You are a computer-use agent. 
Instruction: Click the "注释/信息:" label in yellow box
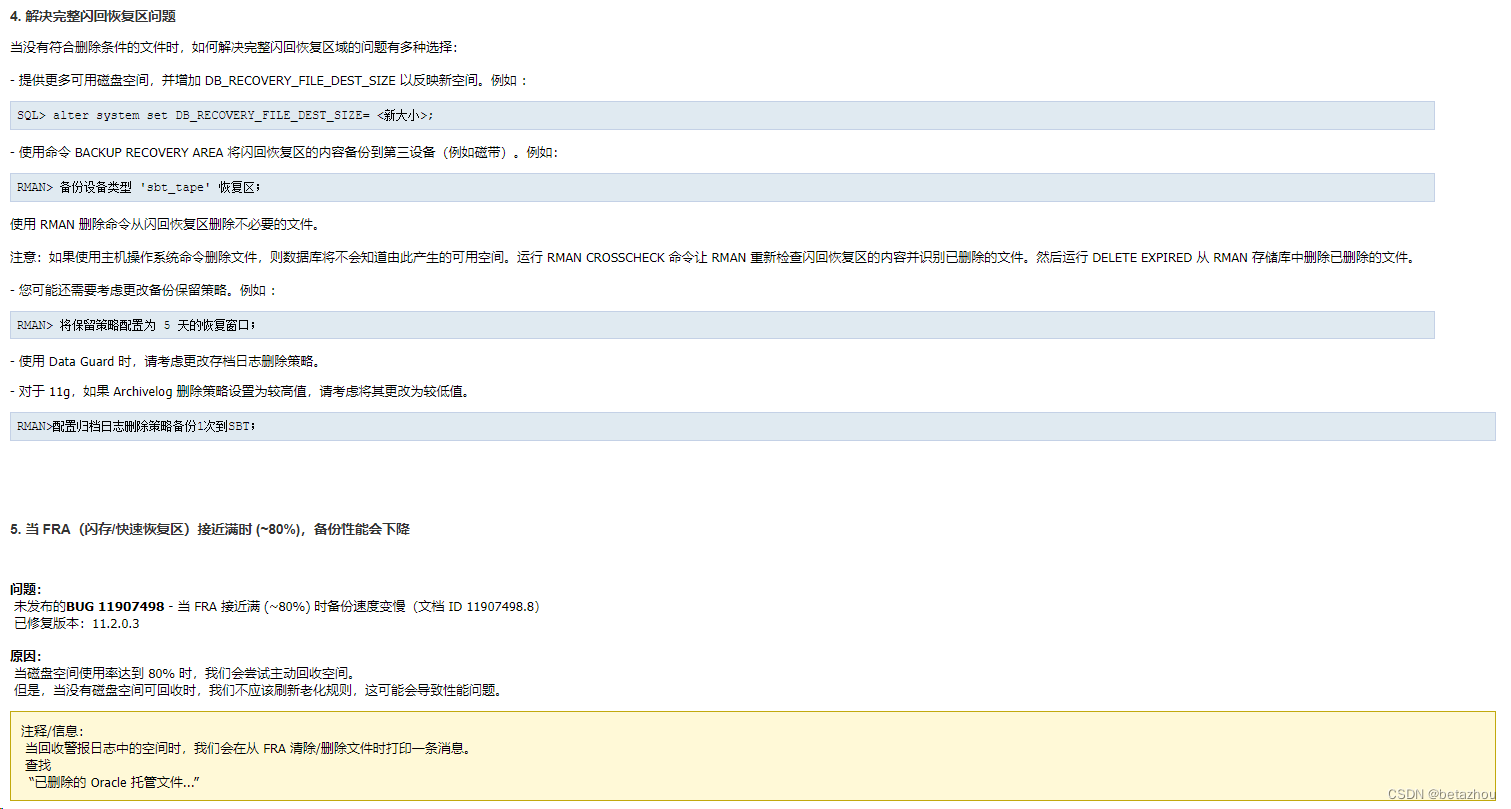click(53, 731)
